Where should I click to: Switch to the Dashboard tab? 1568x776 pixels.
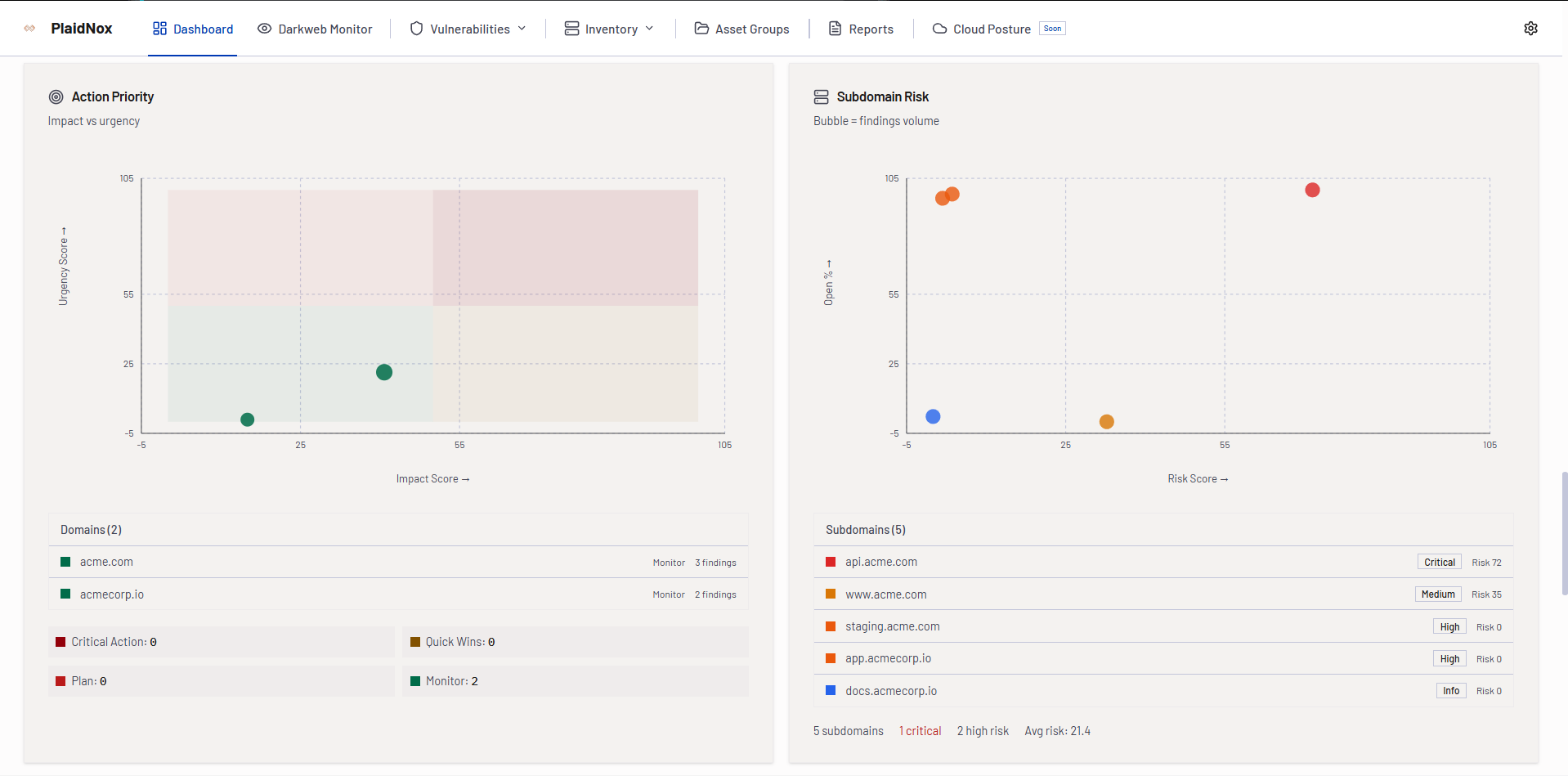pos(193,29)
